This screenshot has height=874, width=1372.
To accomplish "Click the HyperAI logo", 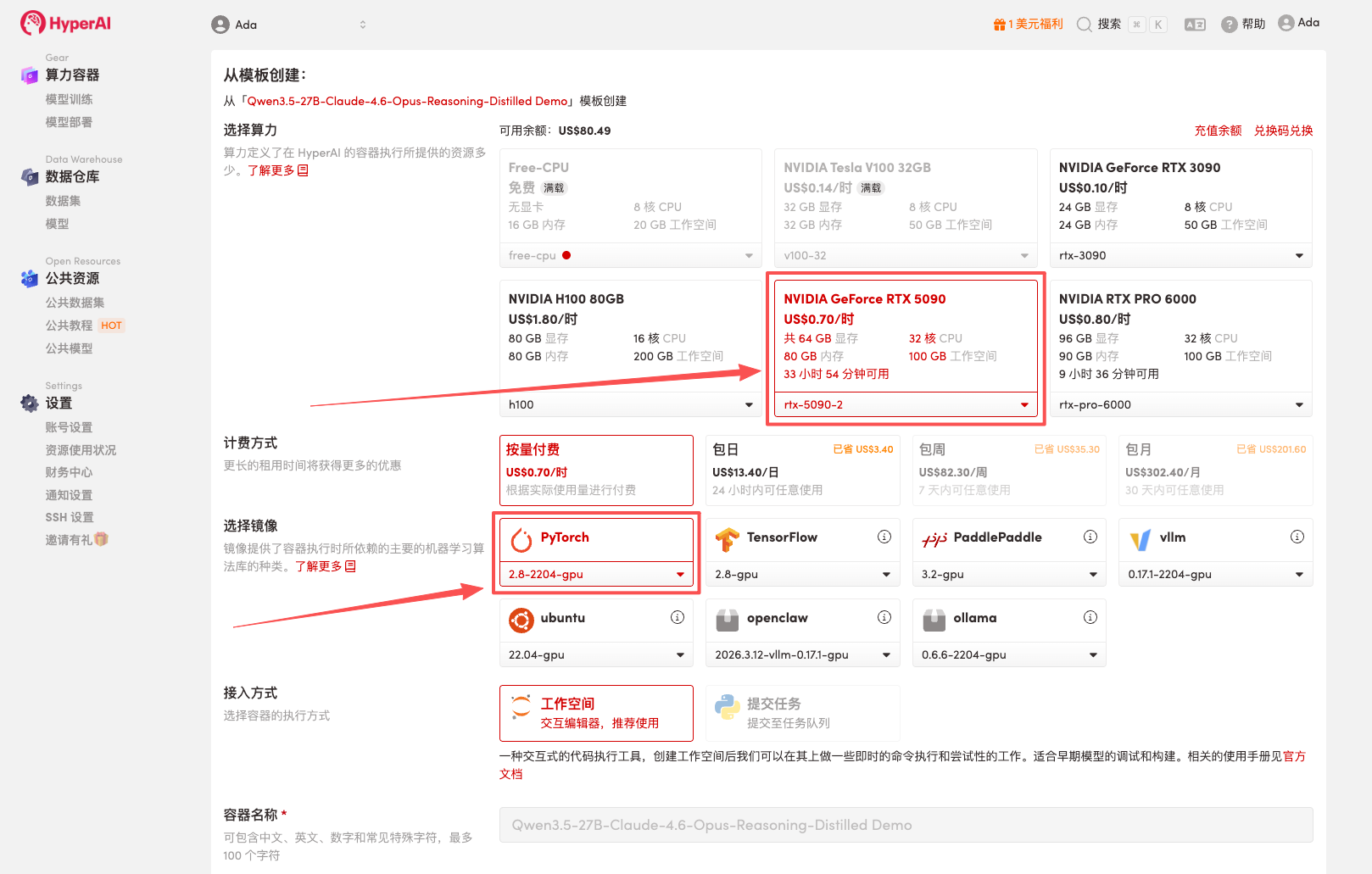I will coord(66,23).
